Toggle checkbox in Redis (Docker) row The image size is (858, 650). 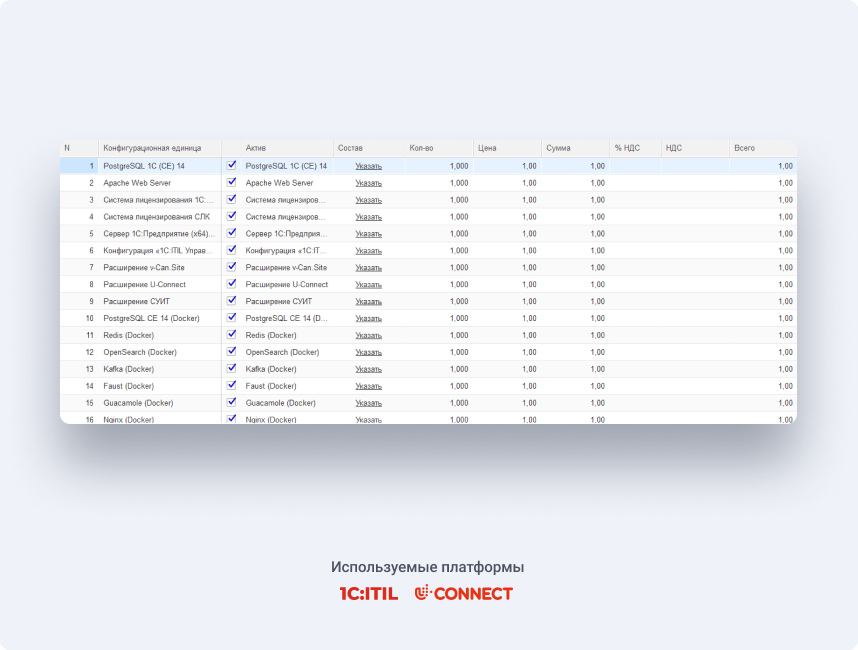[x=231, y=334]
